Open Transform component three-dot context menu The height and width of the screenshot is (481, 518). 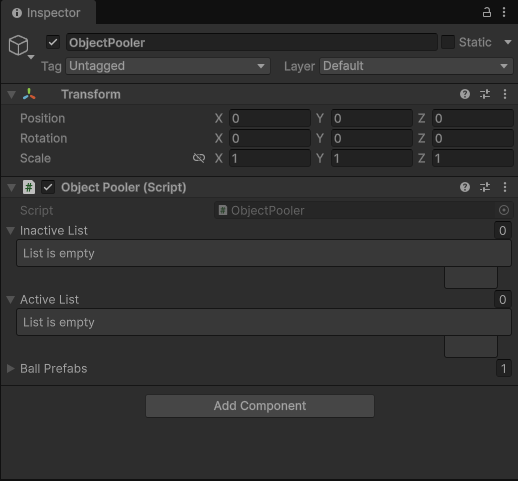pos(505,94)
